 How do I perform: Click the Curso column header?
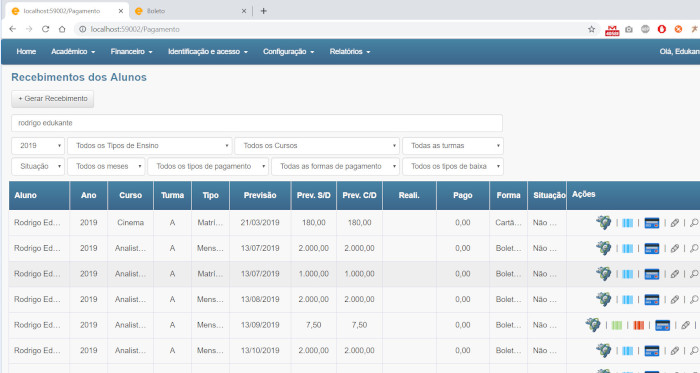point(130,195)
